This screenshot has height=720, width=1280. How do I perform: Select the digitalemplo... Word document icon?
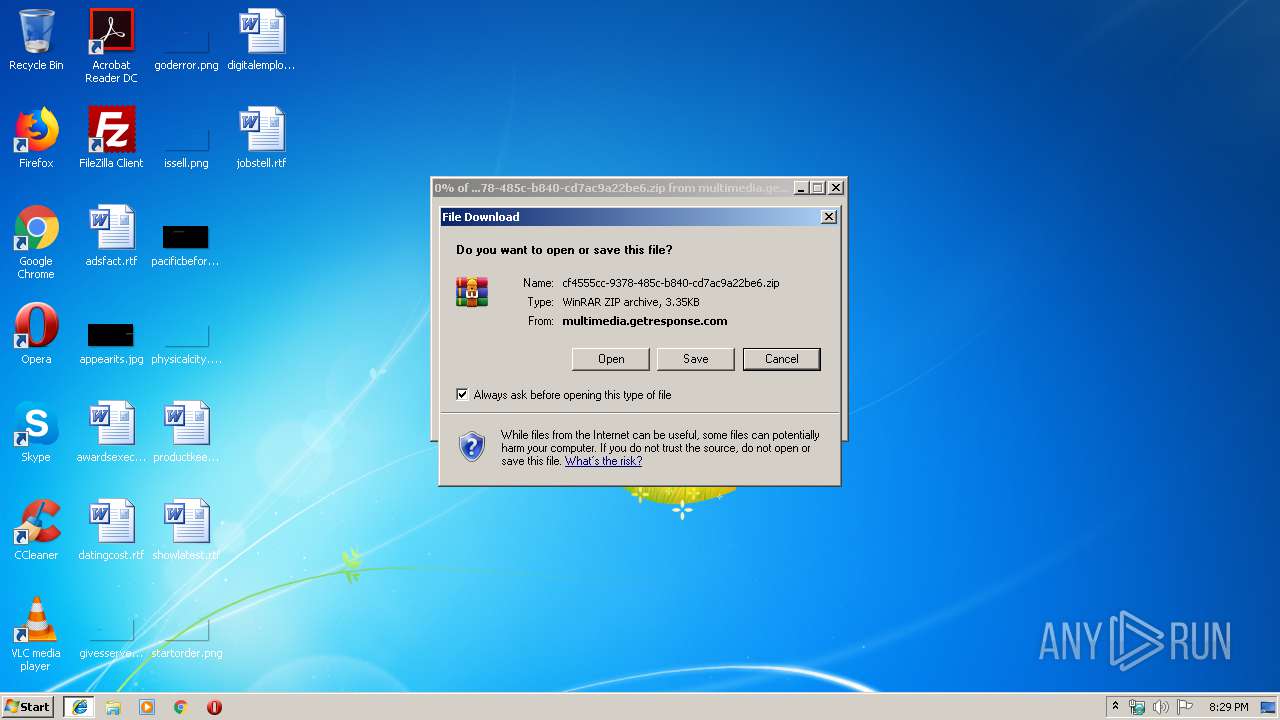[261, 40]
